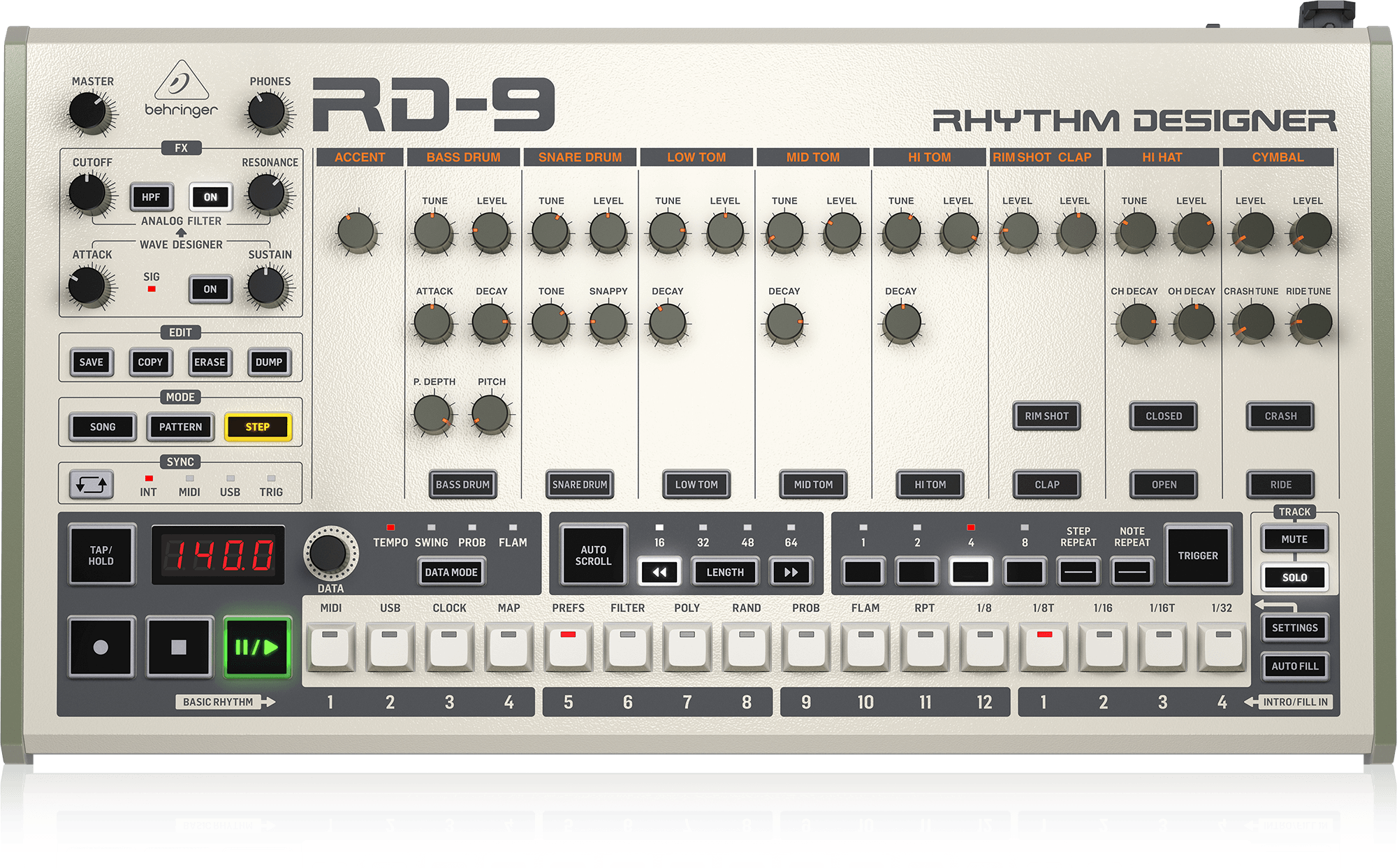Toggle the Wave Designer ON switch
This screenshot has width=1397, height=868.
(x=210, y=289)
